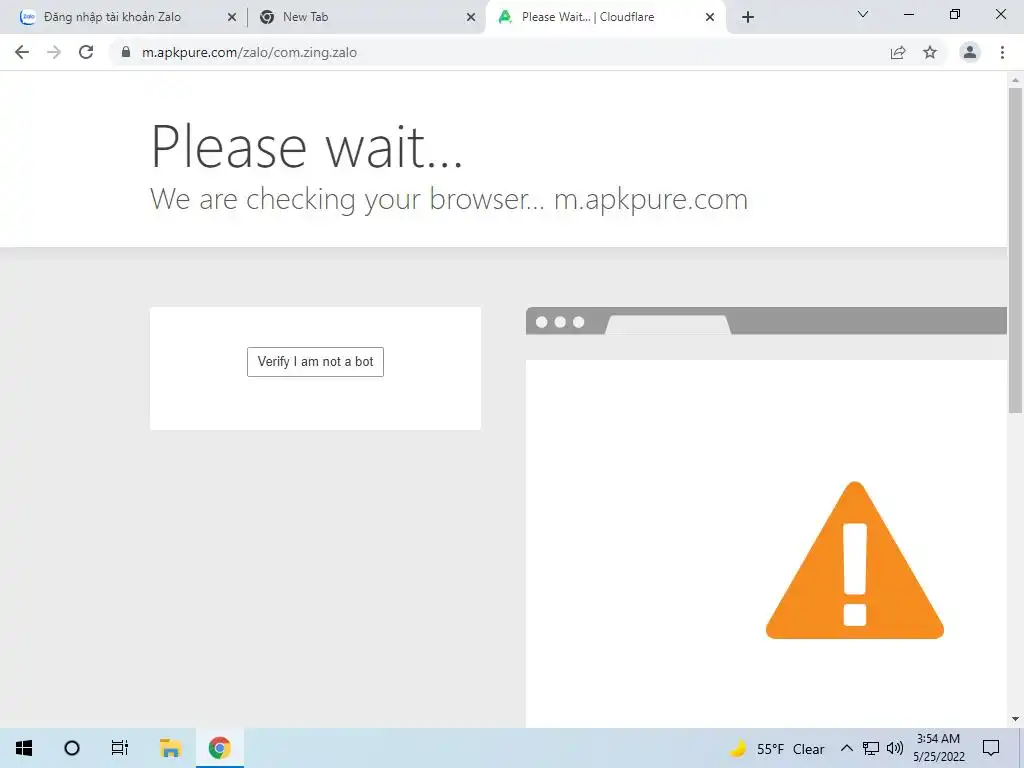Click the page vertical scrollbar thumb
1024x768 pixels.
point(1015,250)
